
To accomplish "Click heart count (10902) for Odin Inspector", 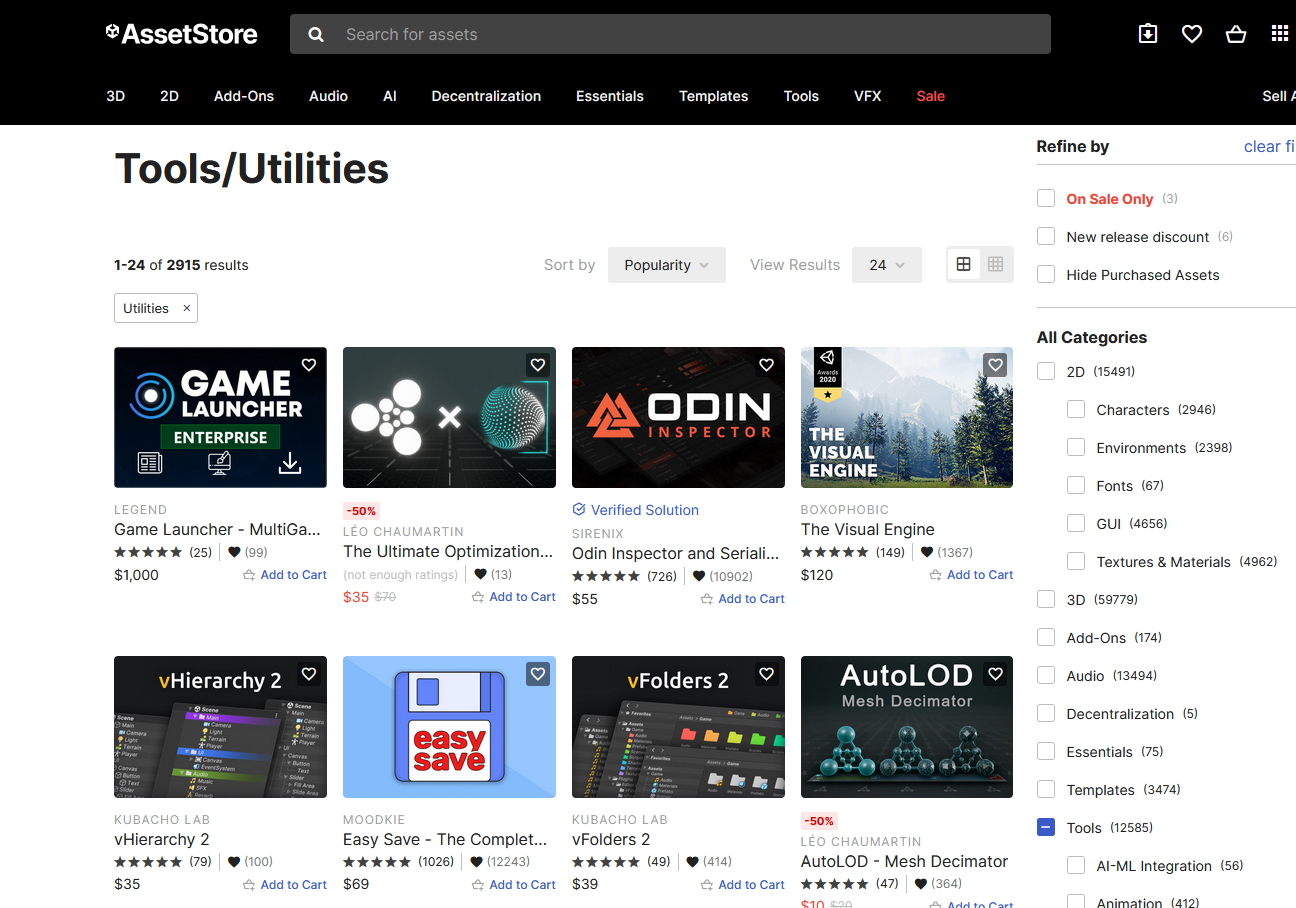I will tap(722, 576).
